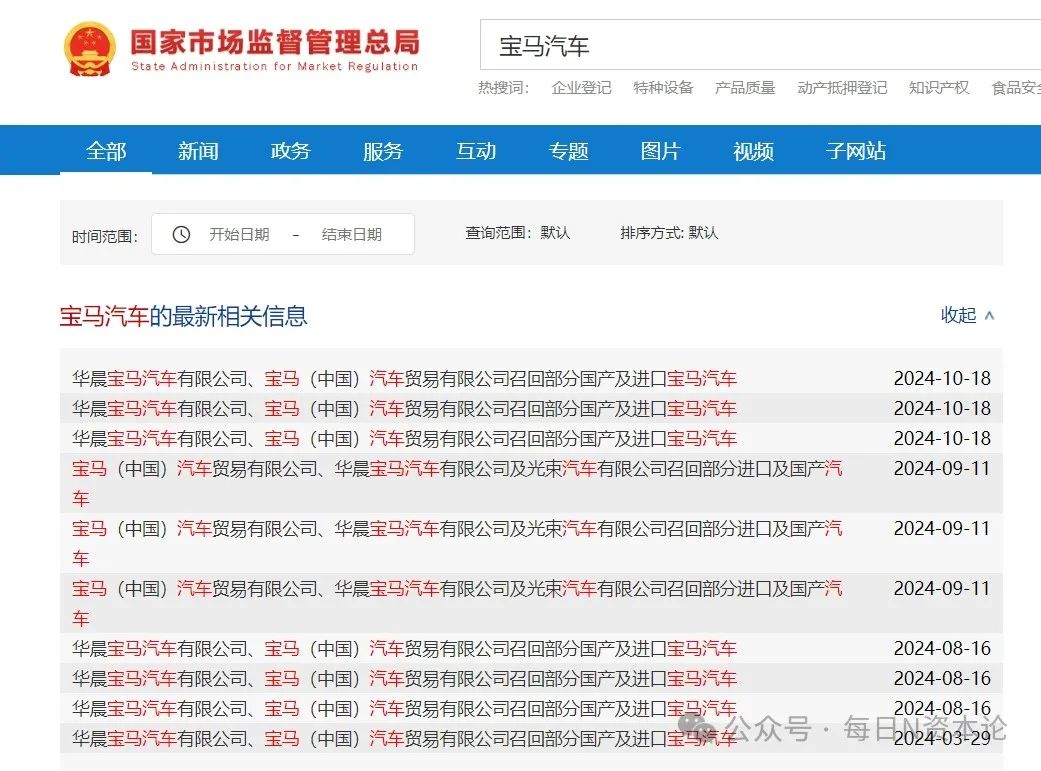Click the national emblem logo icon
1041x771 pixels.
[90, 48]
